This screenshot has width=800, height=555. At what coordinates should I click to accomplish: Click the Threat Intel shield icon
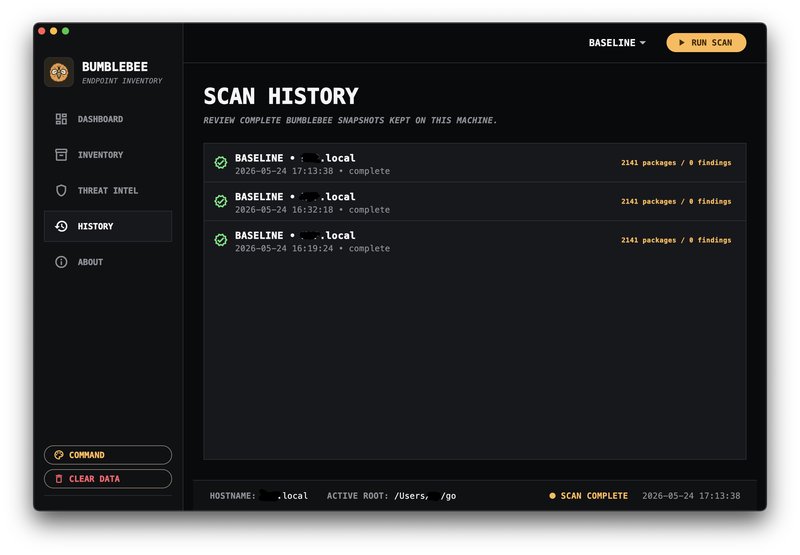click(x=61, y=190)
